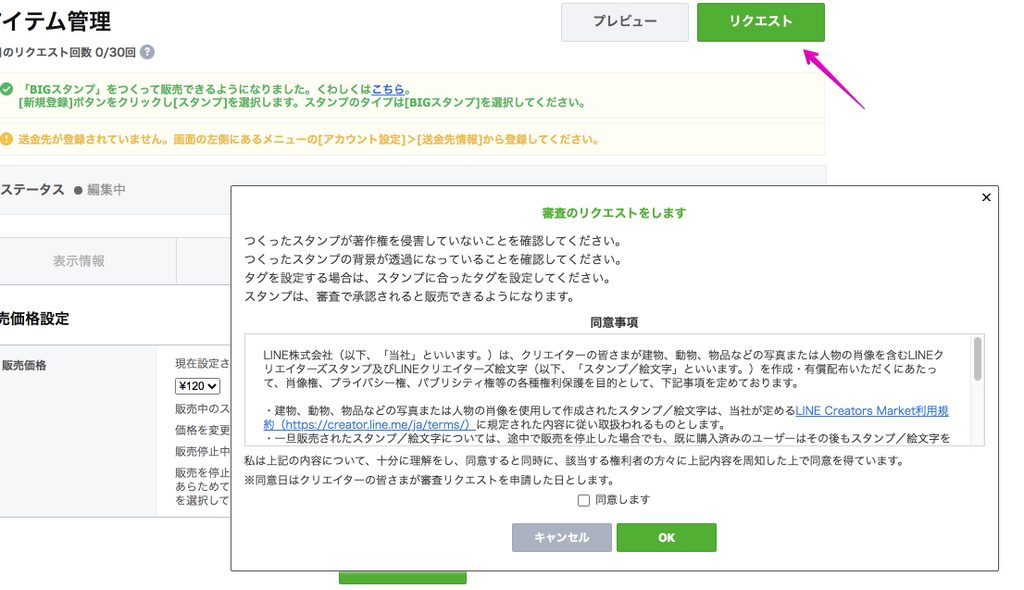Open the ¥120 price dropdown
1024x590 pixels.
pyautogui.click(x=197, y=386)
